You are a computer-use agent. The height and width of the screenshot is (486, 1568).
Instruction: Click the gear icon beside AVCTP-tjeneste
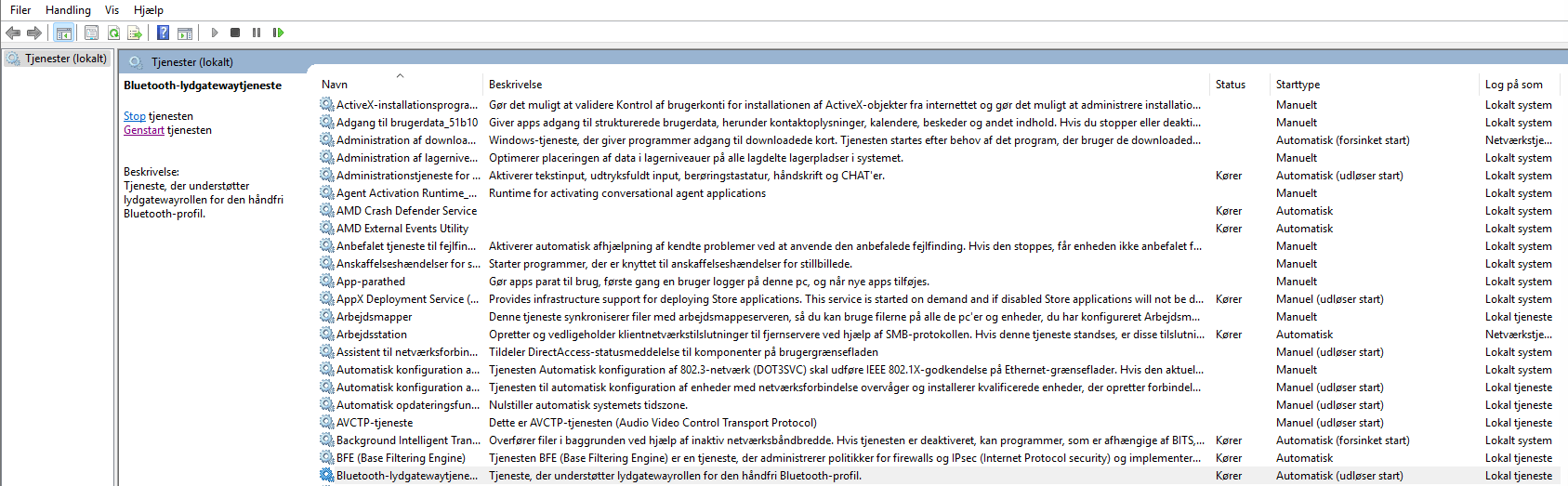tap(327, 423)
